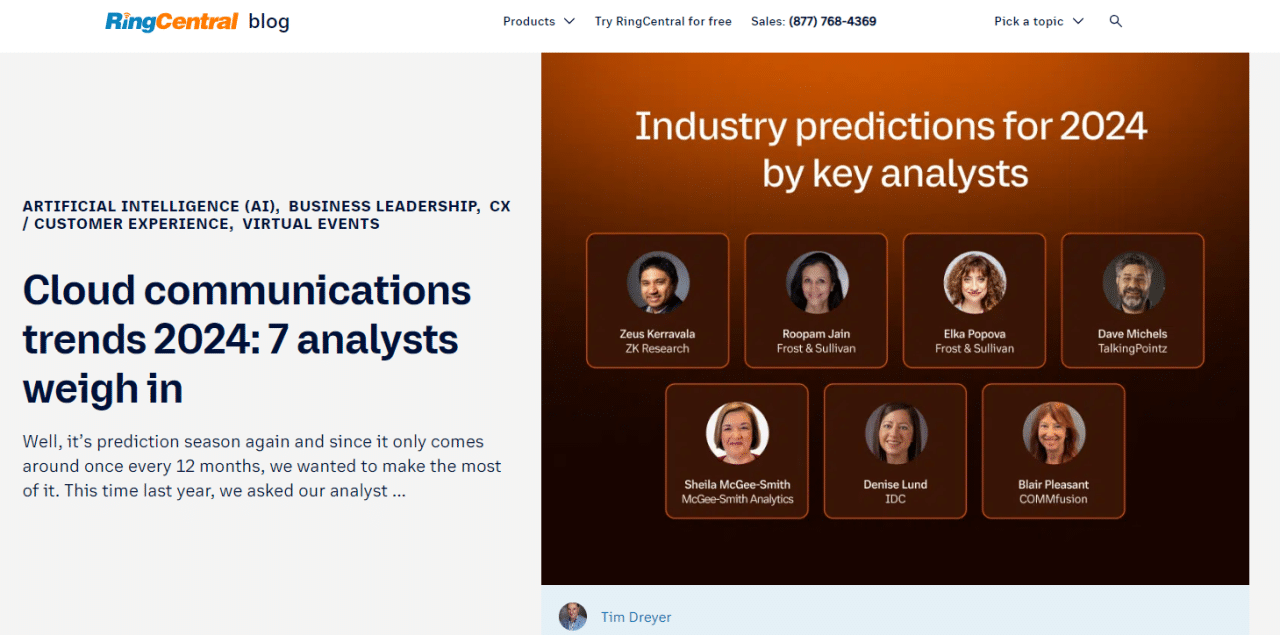
Task: Click Zeus Kerravala's analyst card
Action: pyautogui.click(x=657, y=300)
